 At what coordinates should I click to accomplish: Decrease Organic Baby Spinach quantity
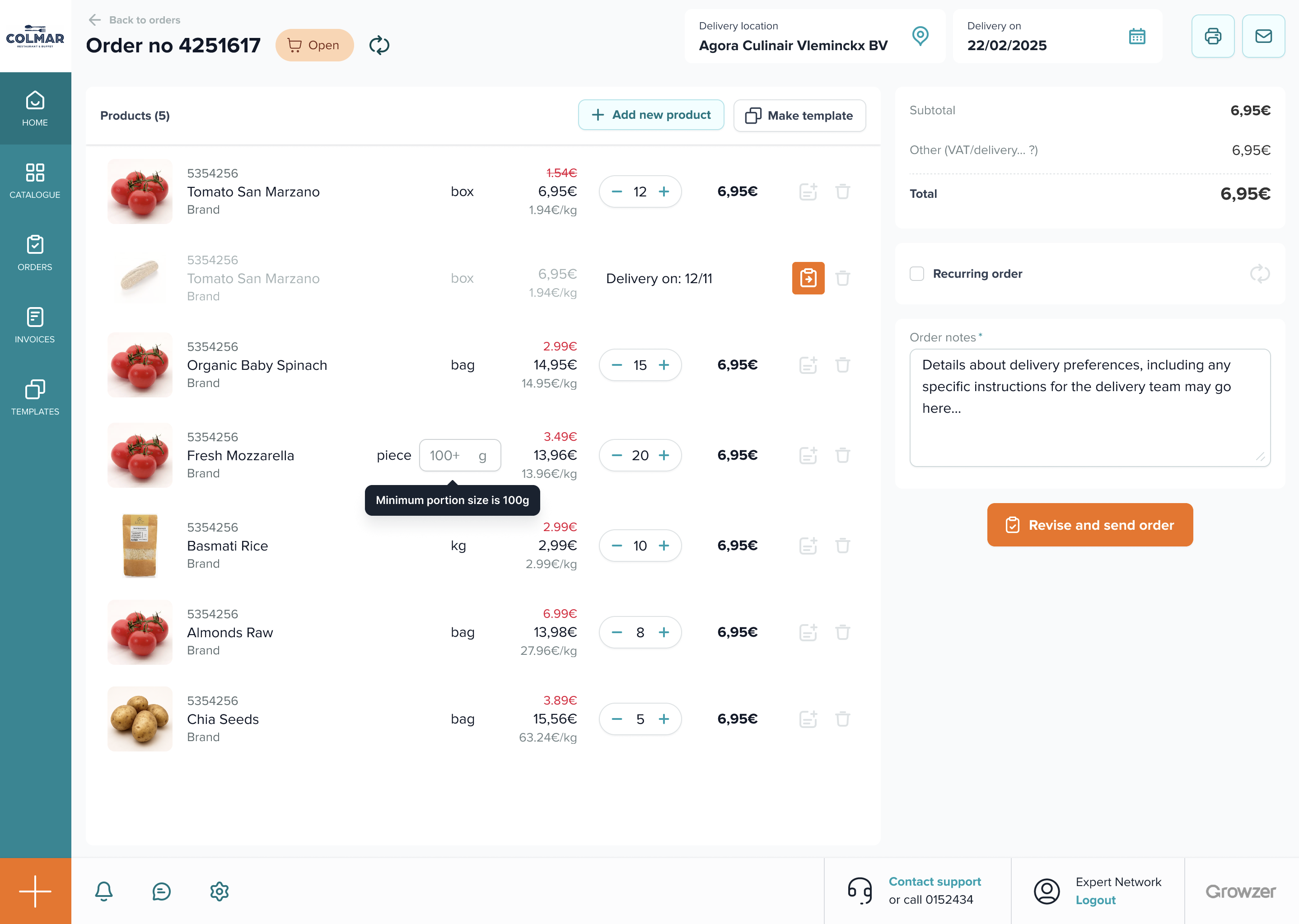tap(617, 365)
